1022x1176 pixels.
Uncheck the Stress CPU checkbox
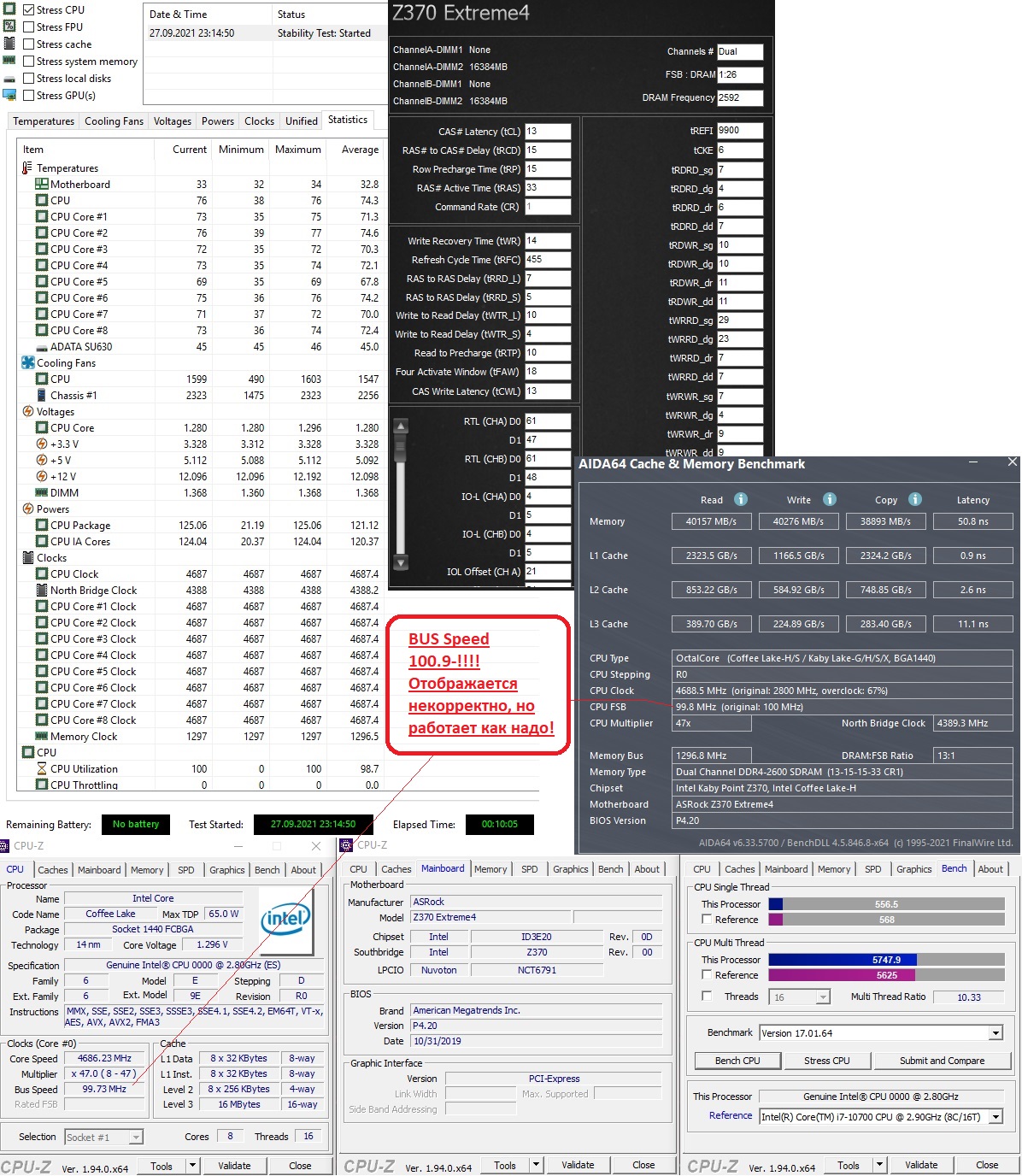tap(29, 9)
